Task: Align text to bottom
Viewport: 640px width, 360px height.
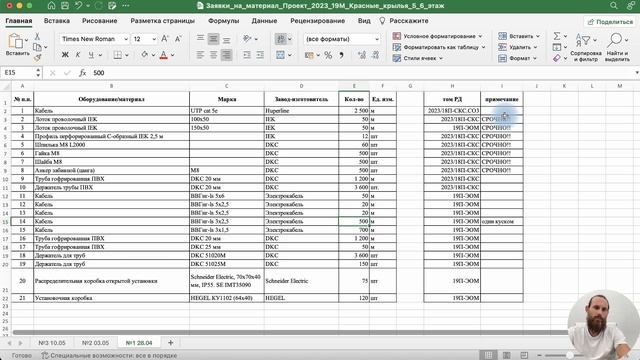Action: (227, 39)
